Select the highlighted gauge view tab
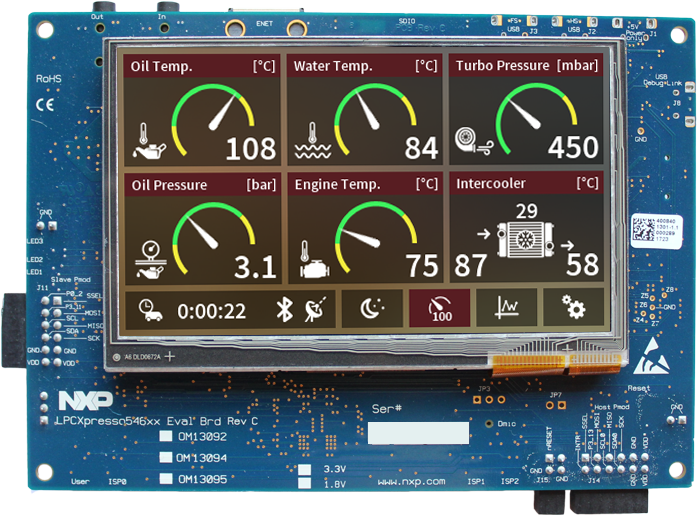 [438, 310]
